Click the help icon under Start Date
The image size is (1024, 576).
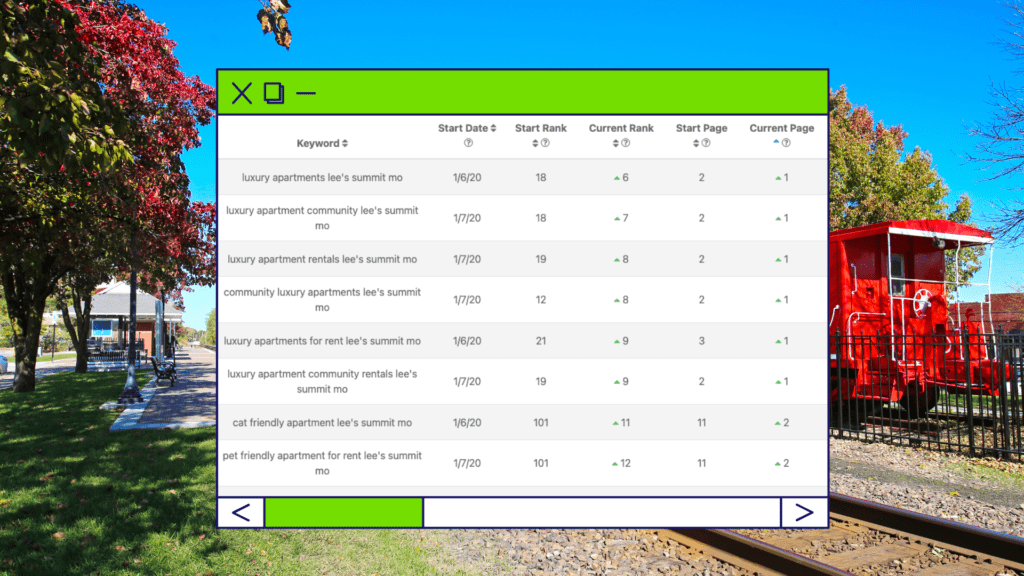pyautogui.click(x=467, y=143)
